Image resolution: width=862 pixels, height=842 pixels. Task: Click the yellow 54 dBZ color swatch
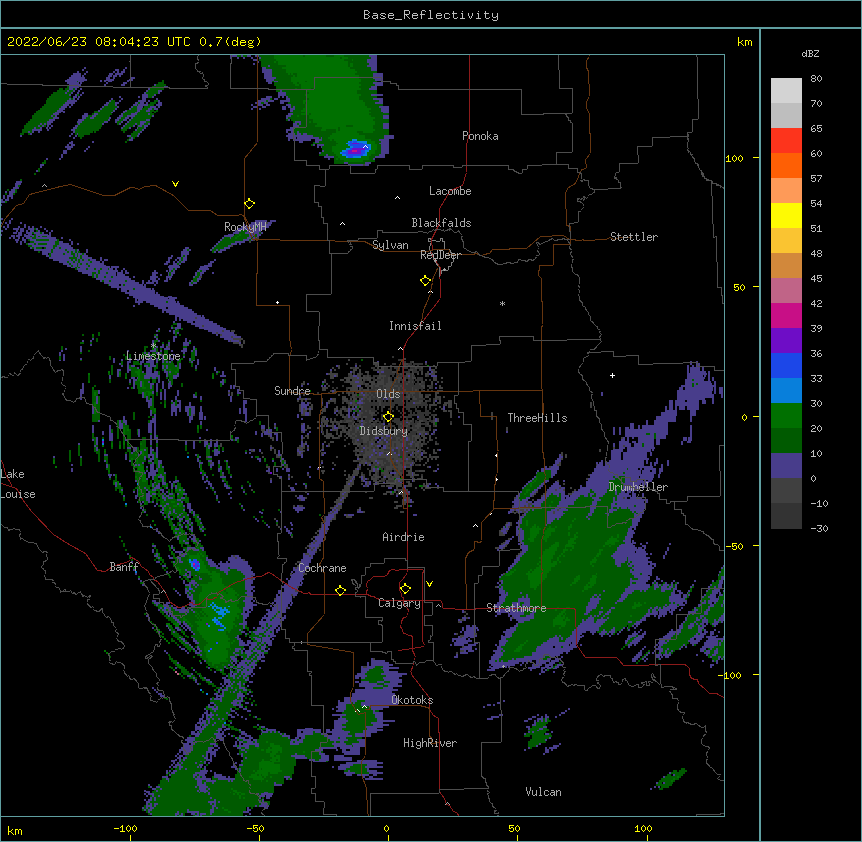786,215
